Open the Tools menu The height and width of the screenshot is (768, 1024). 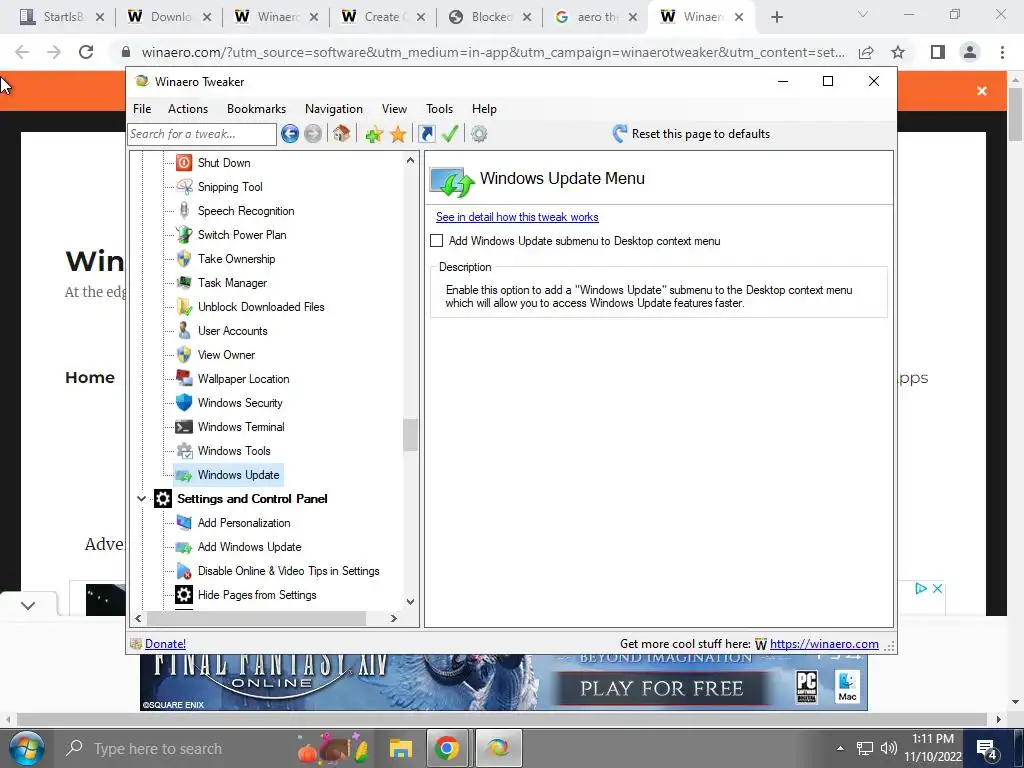440,108
